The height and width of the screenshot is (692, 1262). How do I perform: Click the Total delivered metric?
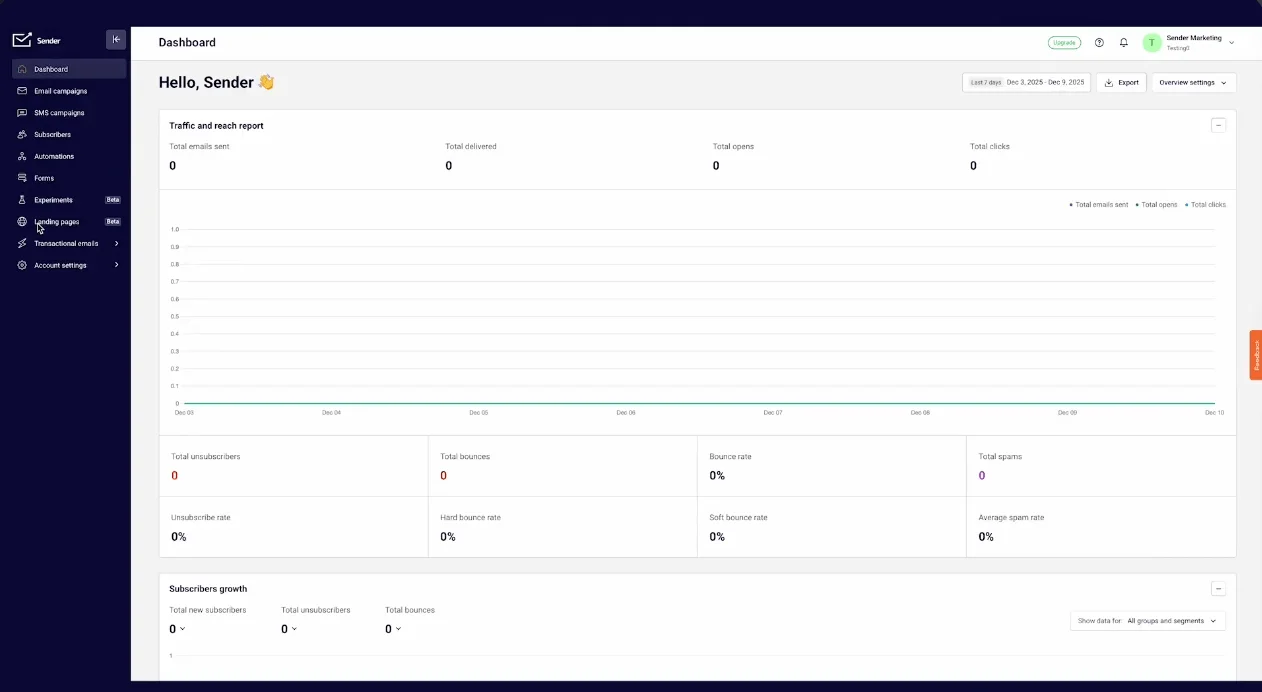[x=471, y=156]
